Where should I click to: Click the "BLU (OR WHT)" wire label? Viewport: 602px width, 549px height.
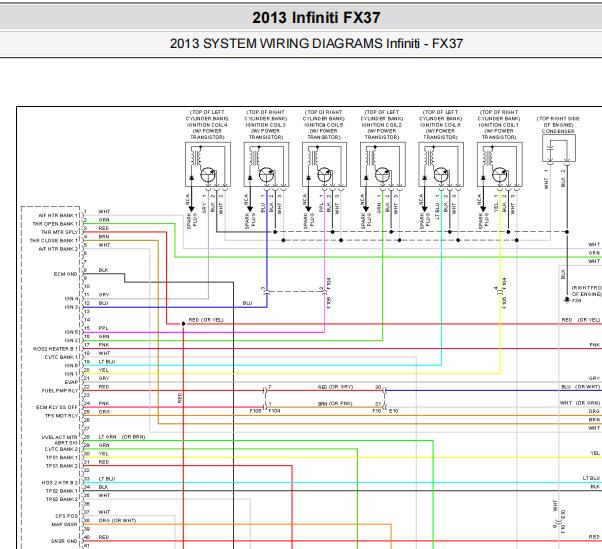[580, 387]
